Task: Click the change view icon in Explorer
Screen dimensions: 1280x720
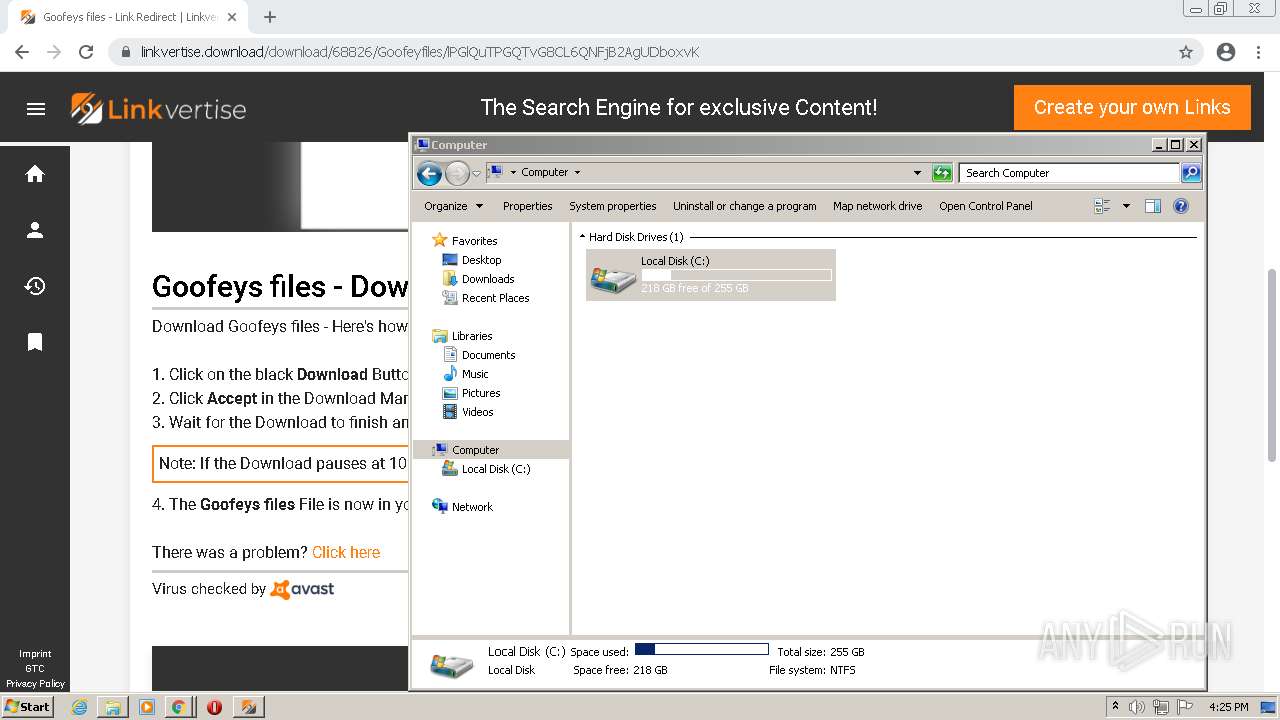Action: click(x=1103, y=206)
